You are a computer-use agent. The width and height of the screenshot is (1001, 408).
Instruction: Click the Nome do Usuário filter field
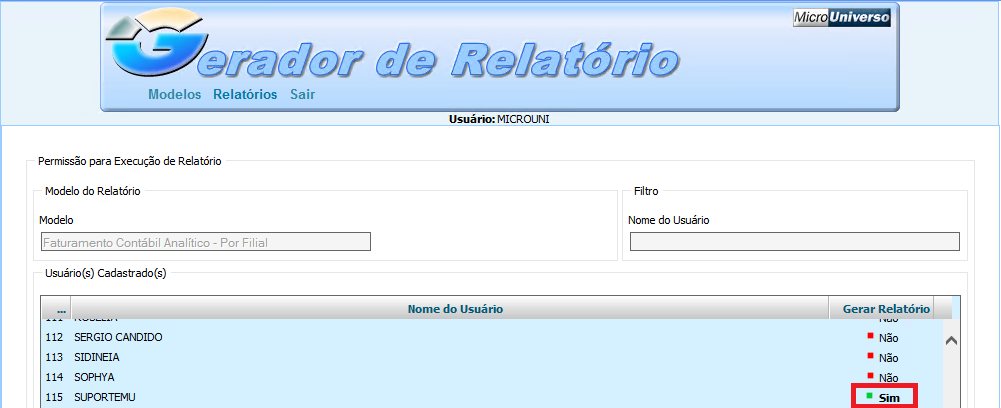click(794, 241)
